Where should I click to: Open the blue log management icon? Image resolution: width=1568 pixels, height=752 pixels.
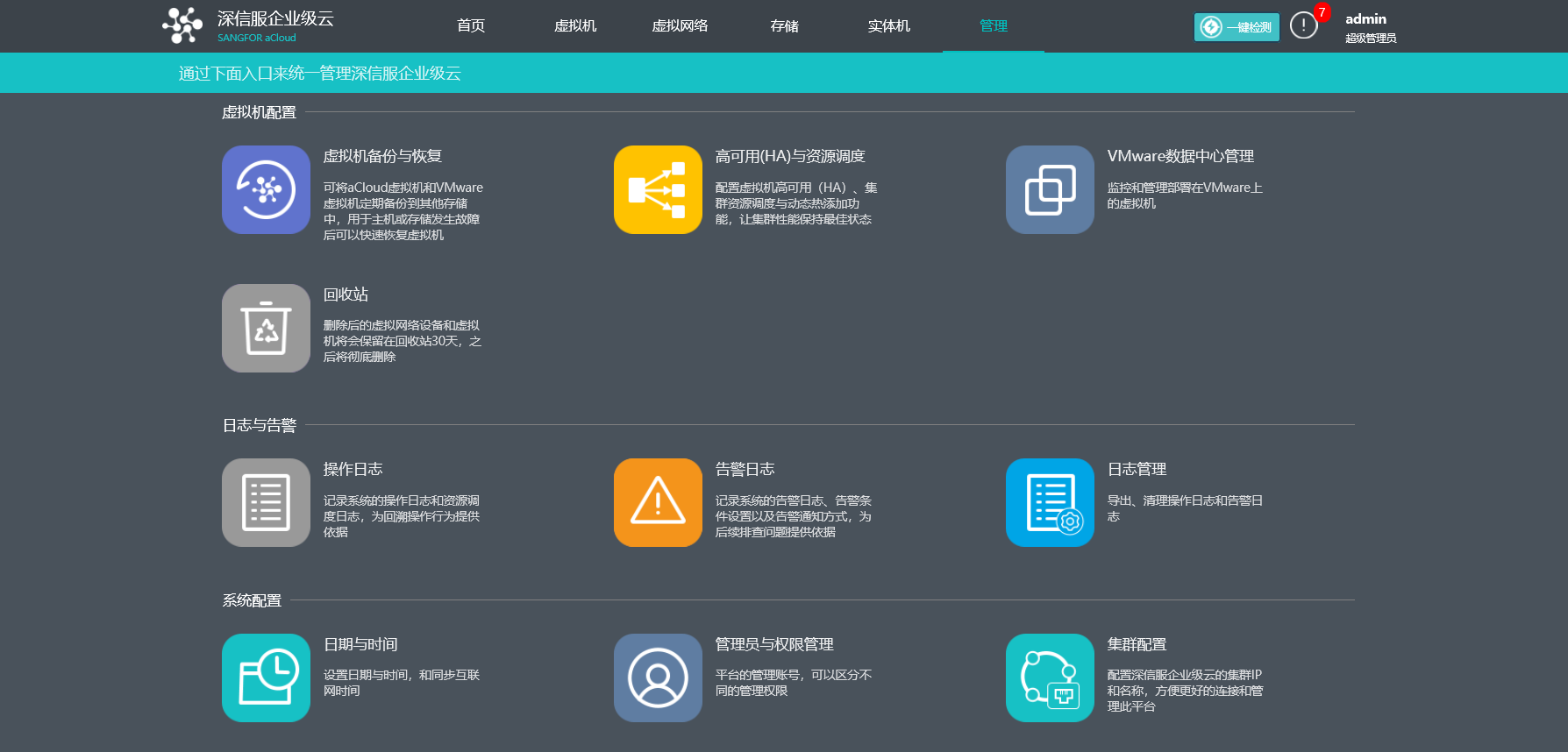[1050, 502]
